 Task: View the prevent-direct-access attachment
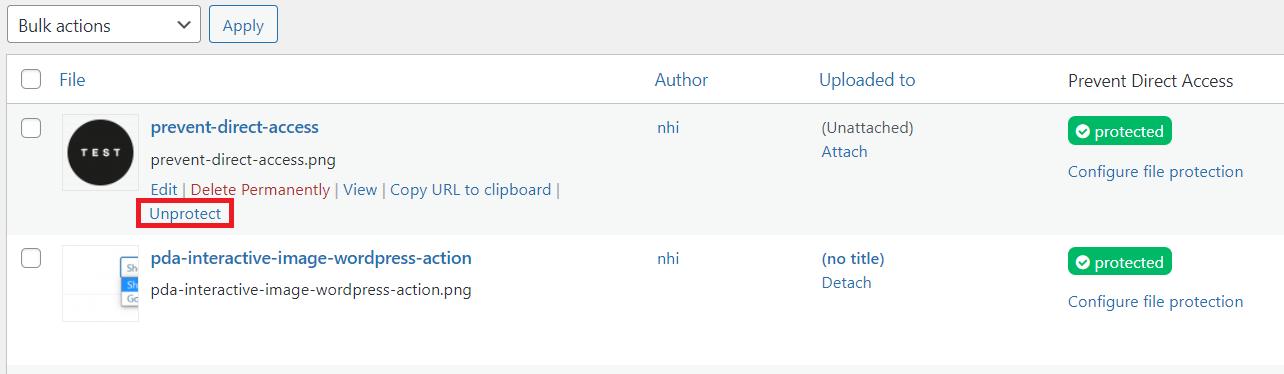(x=360, y=189)
